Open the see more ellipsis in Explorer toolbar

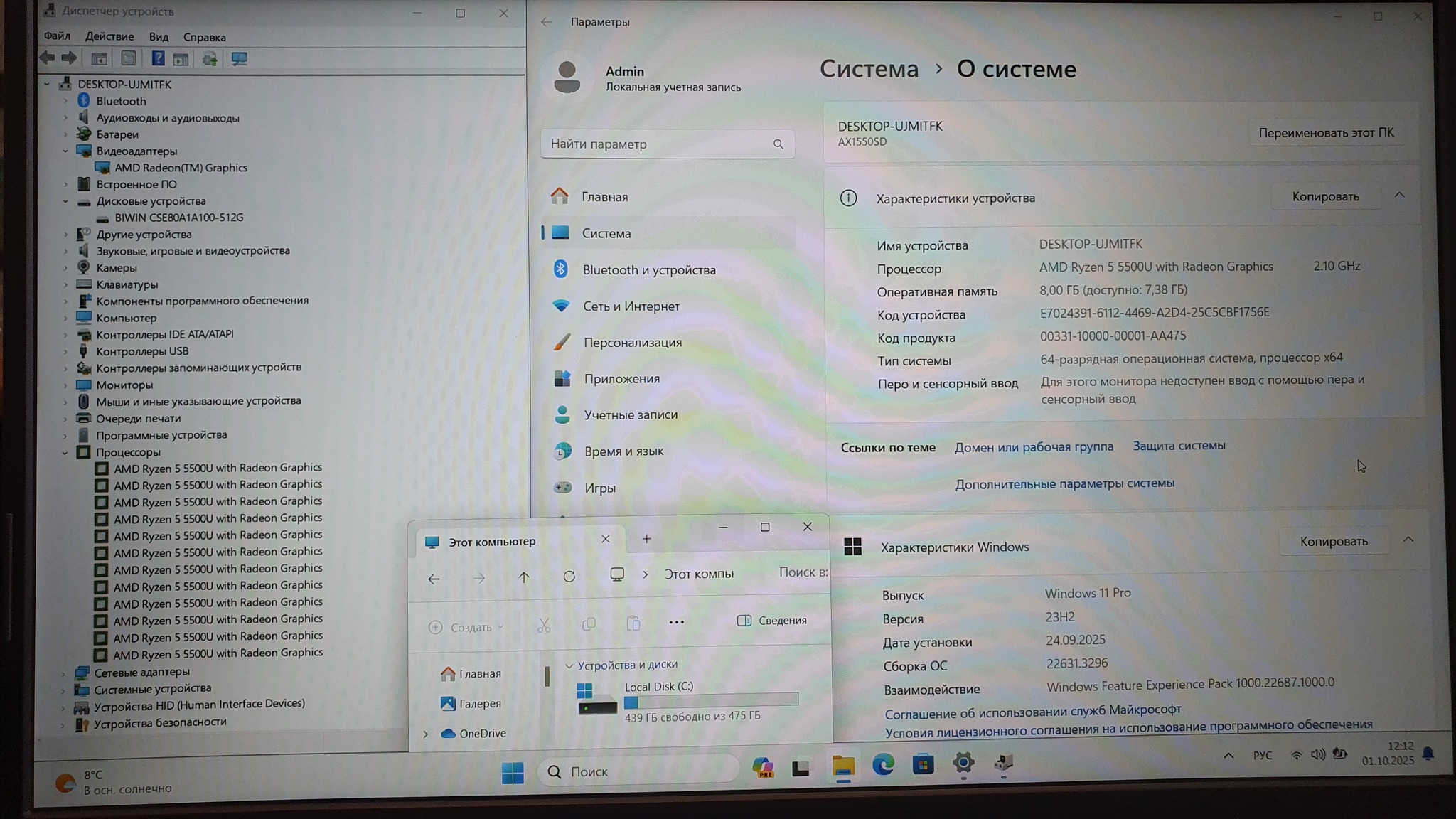pyautogui.click(x=676, y=622)
